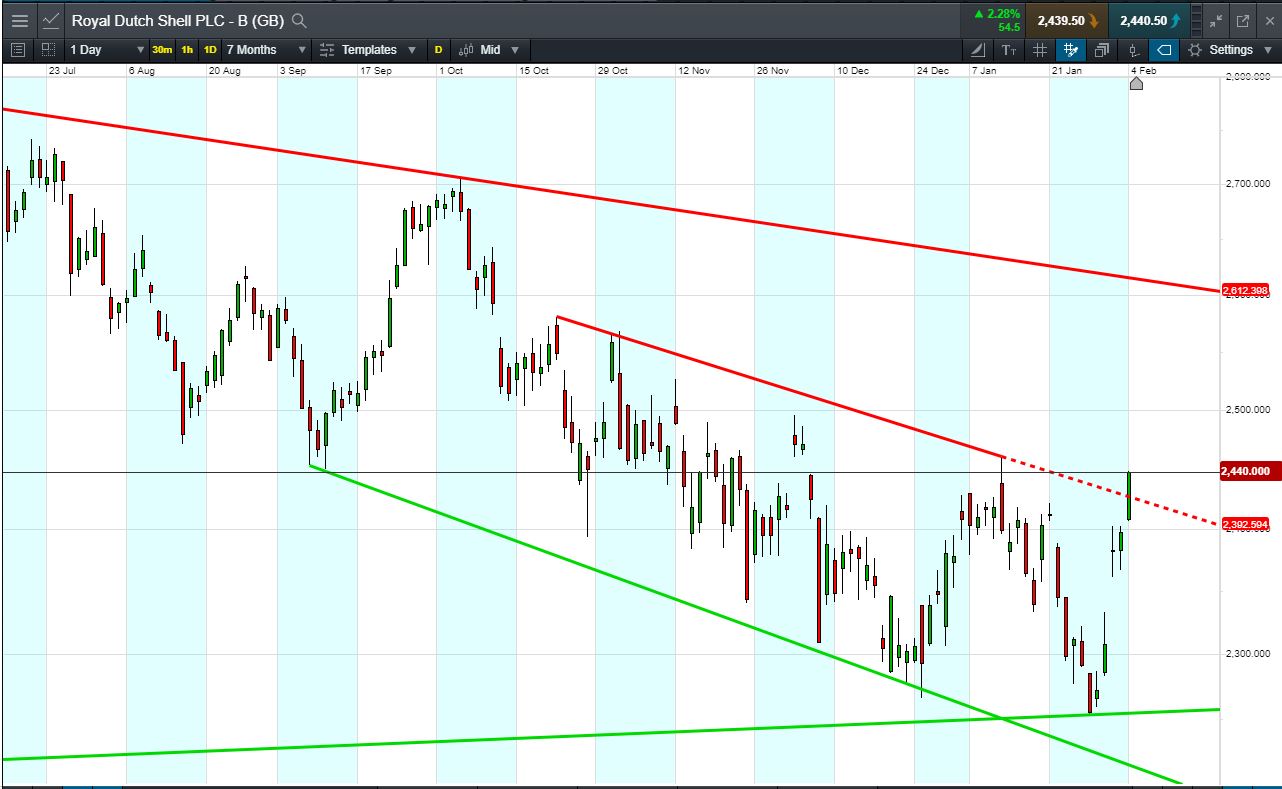The width and height of the screenshot is (1282, 789).
Task: Click the Templates sliders icon
Action: [327, 50]
